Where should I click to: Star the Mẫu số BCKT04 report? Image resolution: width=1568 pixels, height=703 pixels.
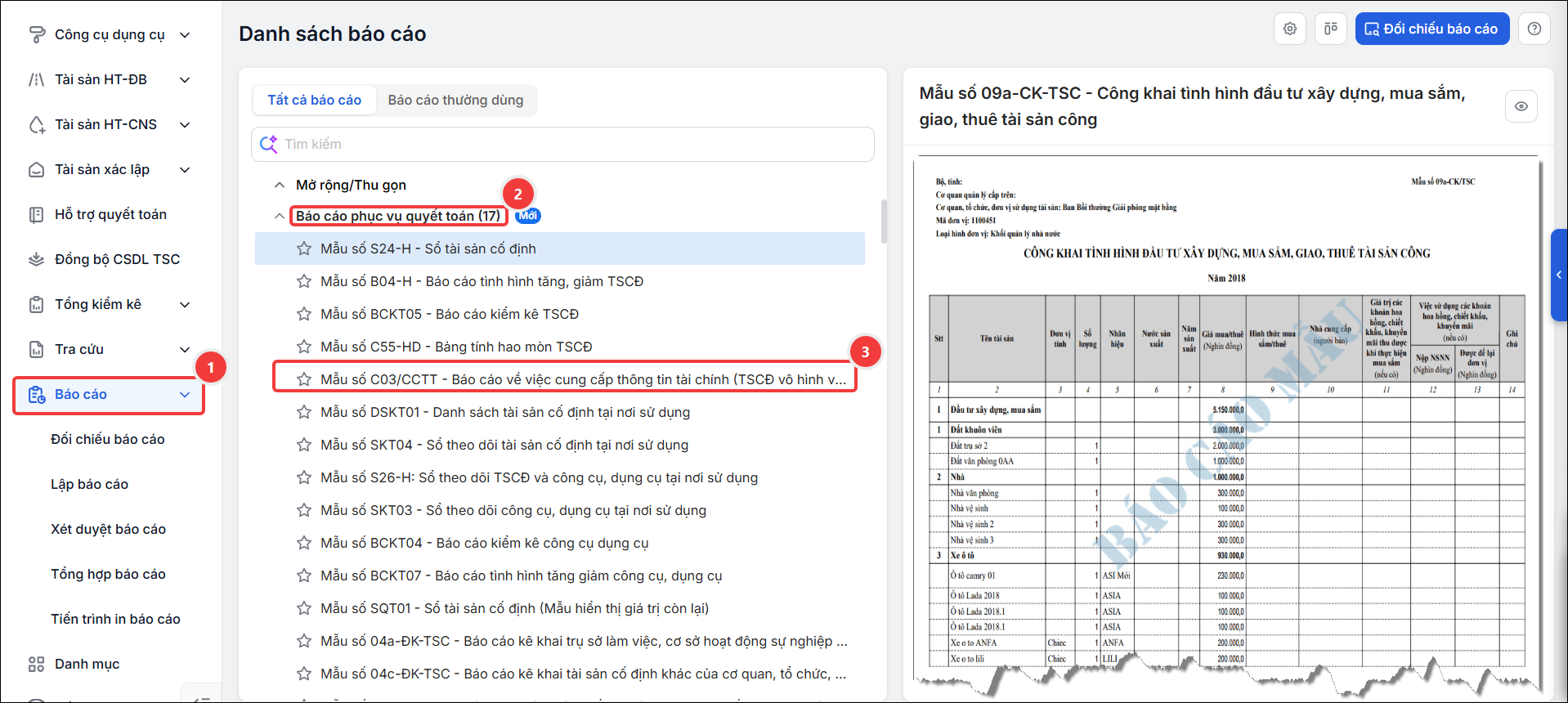click(x=304, y=543)
